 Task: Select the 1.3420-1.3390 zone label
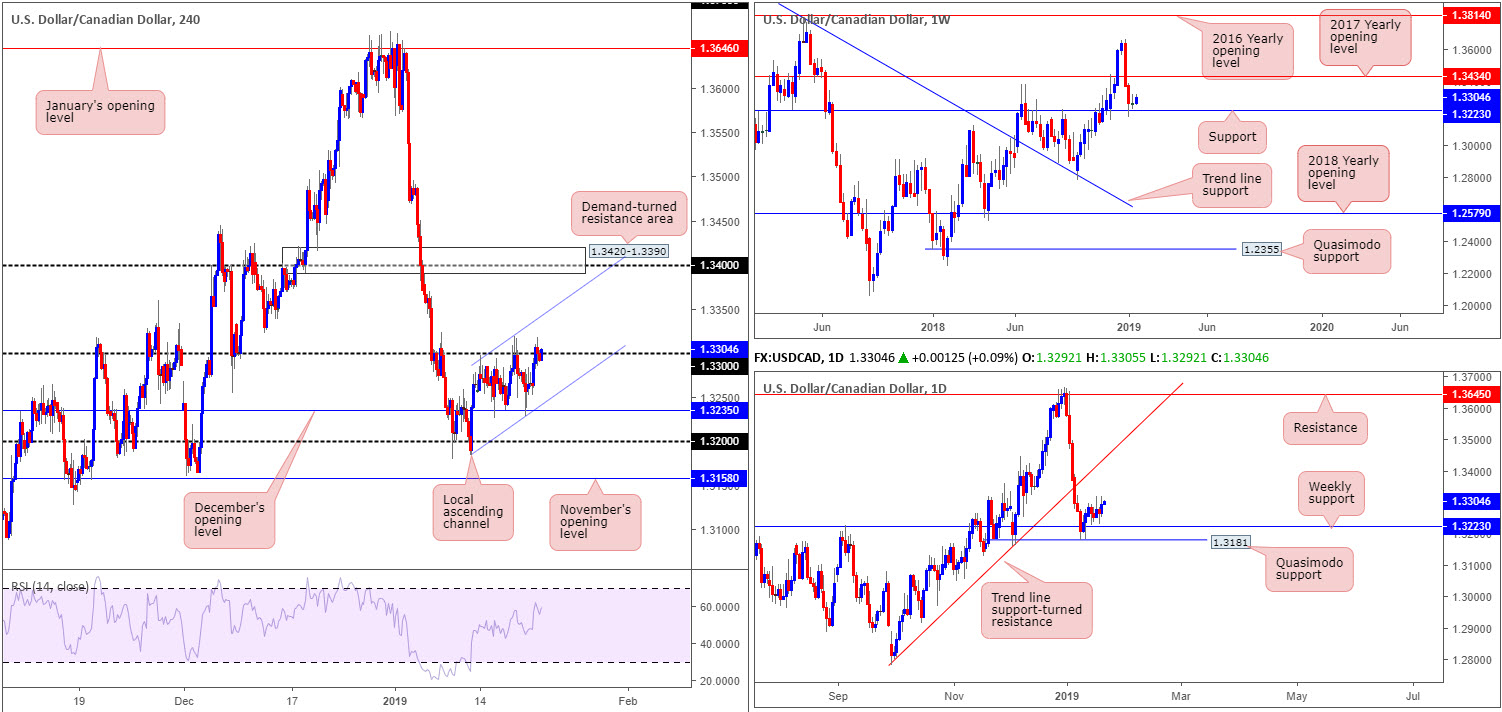click(628, 250)
